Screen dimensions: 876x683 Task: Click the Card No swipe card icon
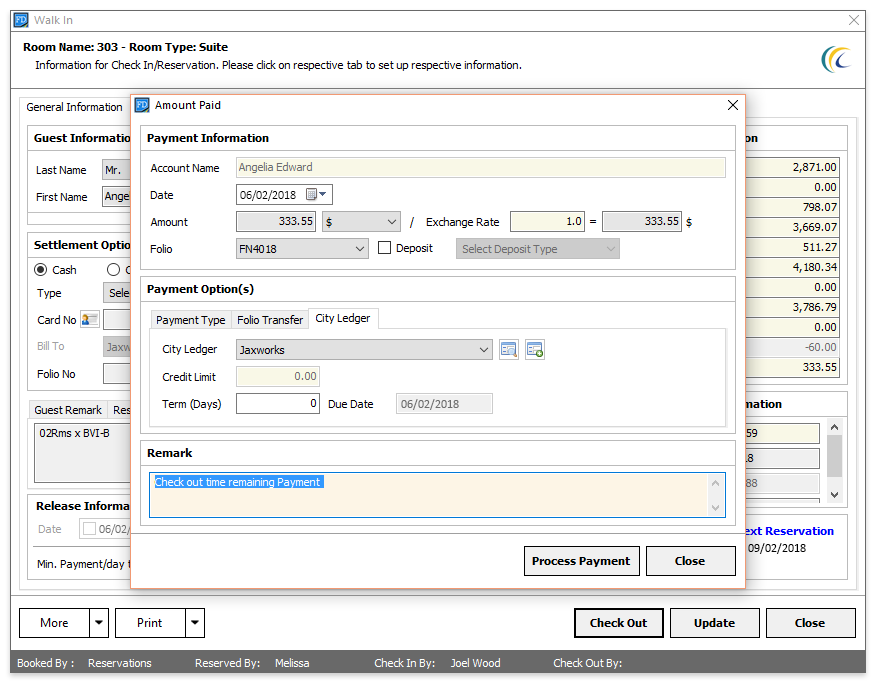(89, 319)
